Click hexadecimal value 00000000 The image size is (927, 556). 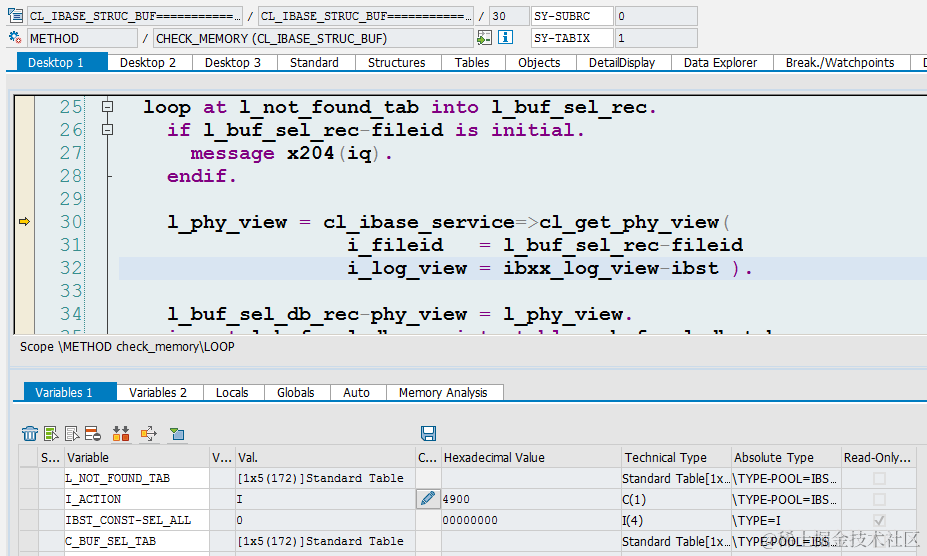(x=531, y=521)
